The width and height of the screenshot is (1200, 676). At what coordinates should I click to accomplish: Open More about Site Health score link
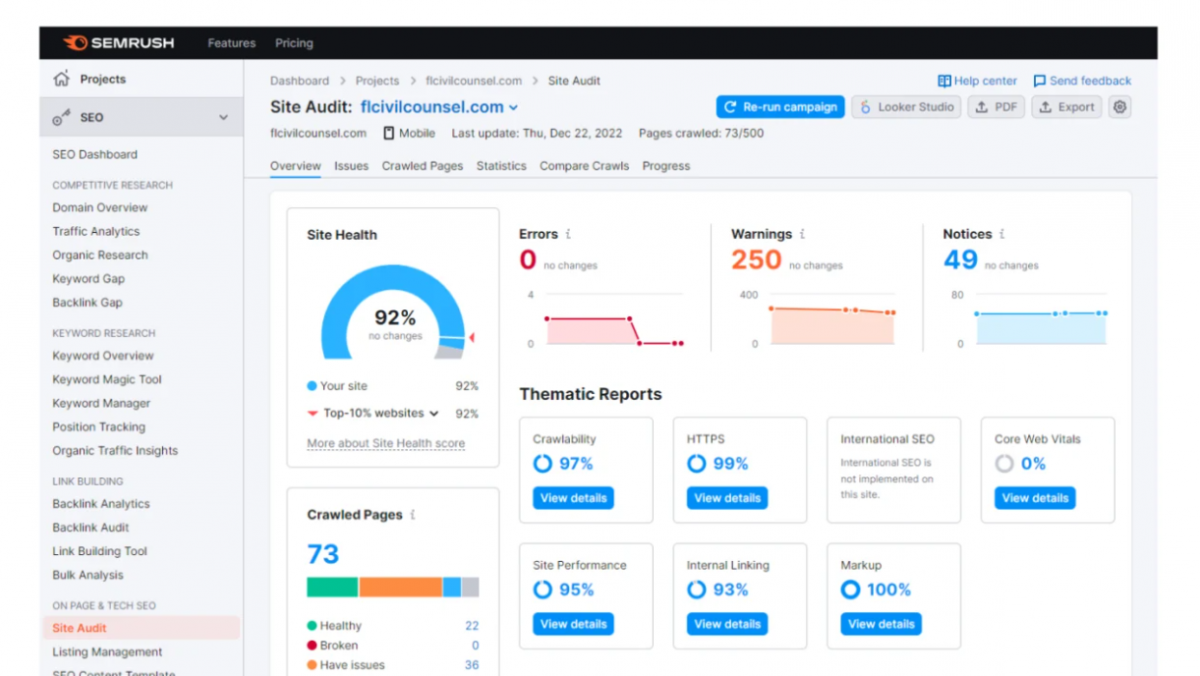tap(386, 443)
